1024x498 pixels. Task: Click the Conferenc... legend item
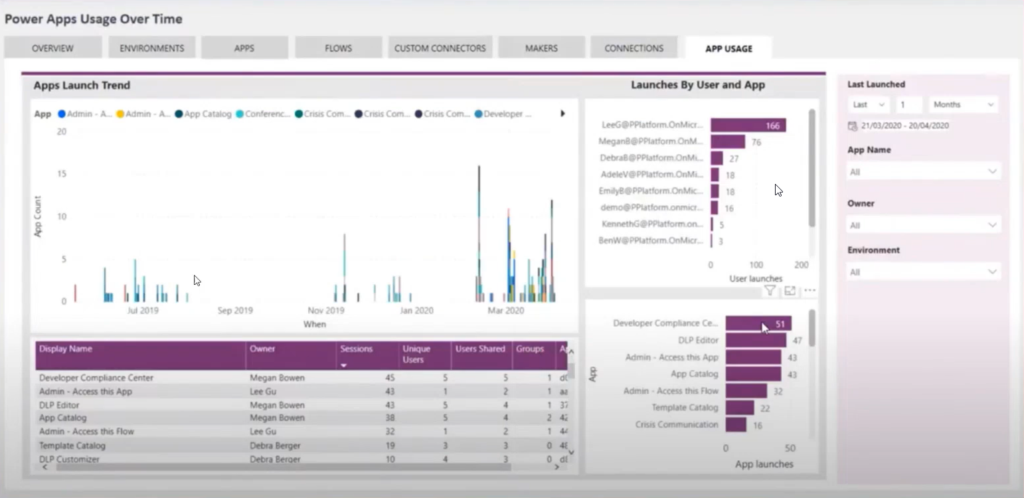(263, 114)
